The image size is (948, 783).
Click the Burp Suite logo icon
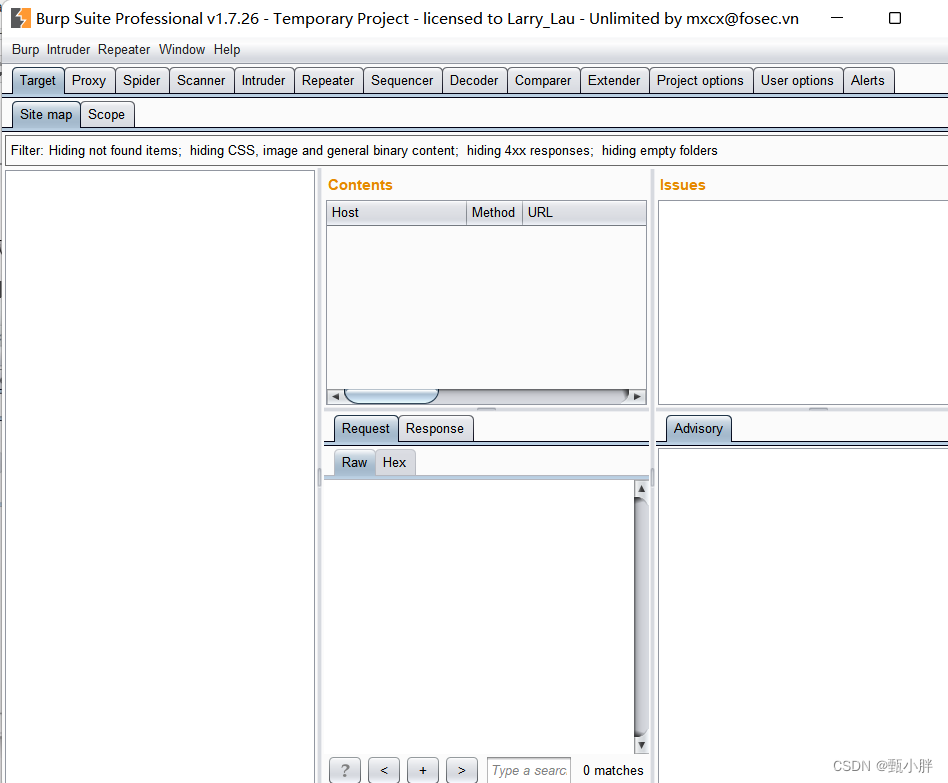point(21,18)
